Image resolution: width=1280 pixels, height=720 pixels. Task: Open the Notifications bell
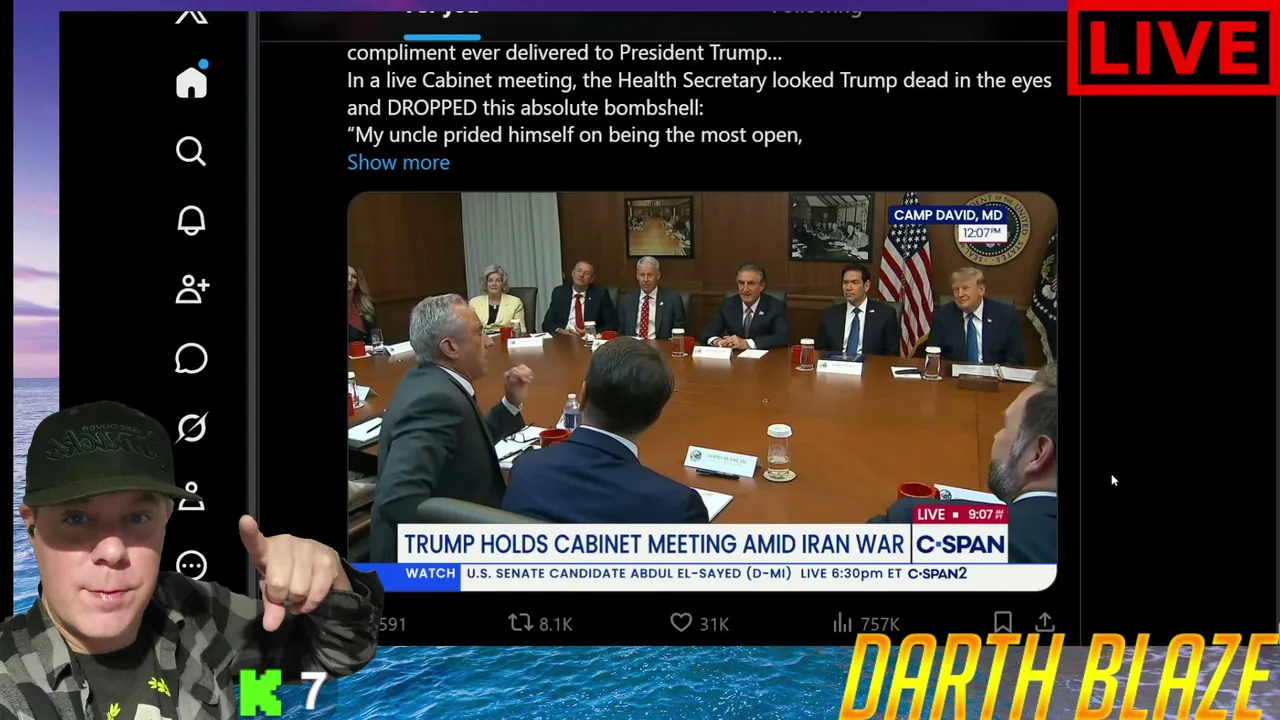pyautogui.click(x=191, y=220)
